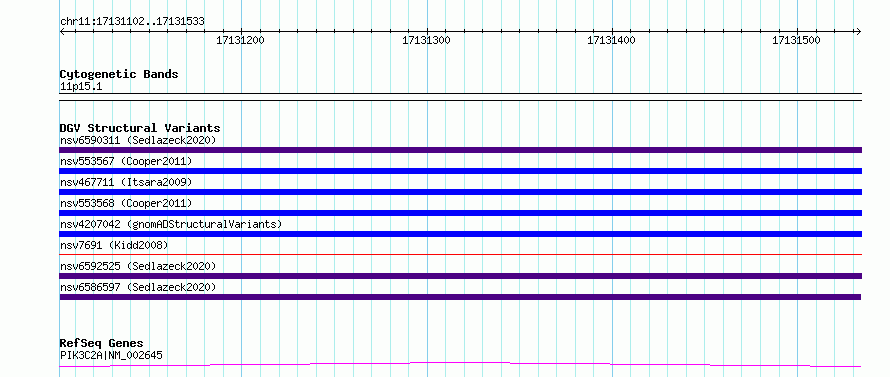Click the left arrowhead of the ruler

(62, 31)
